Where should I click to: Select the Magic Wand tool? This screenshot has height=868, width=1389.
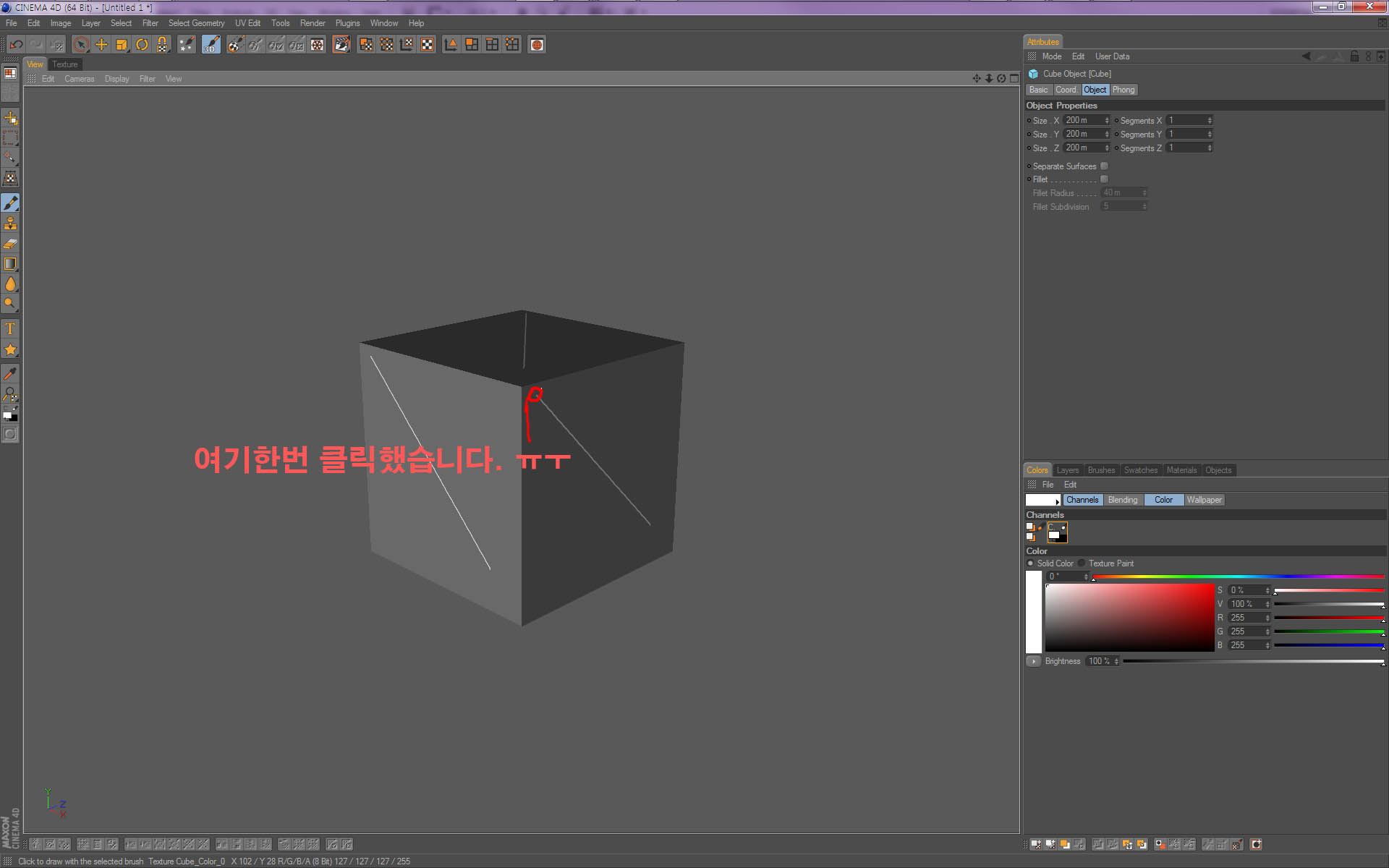point(10,157)
